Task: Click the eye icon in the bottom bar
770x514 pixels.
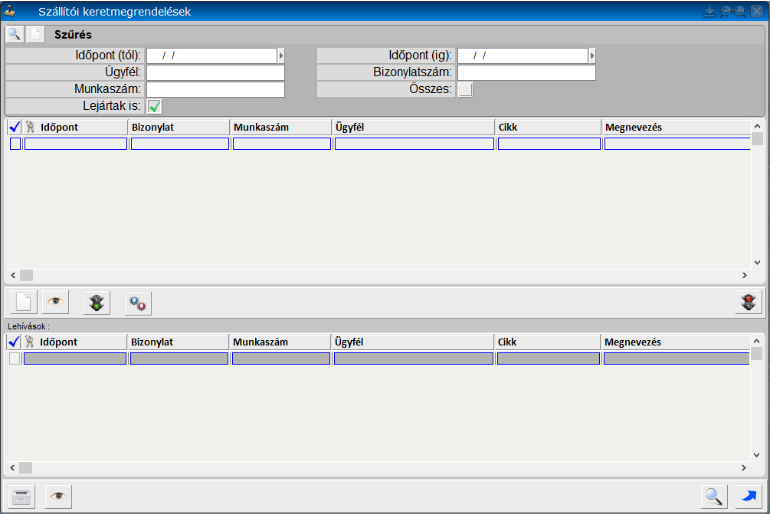Action: click(x=59, y=495)
